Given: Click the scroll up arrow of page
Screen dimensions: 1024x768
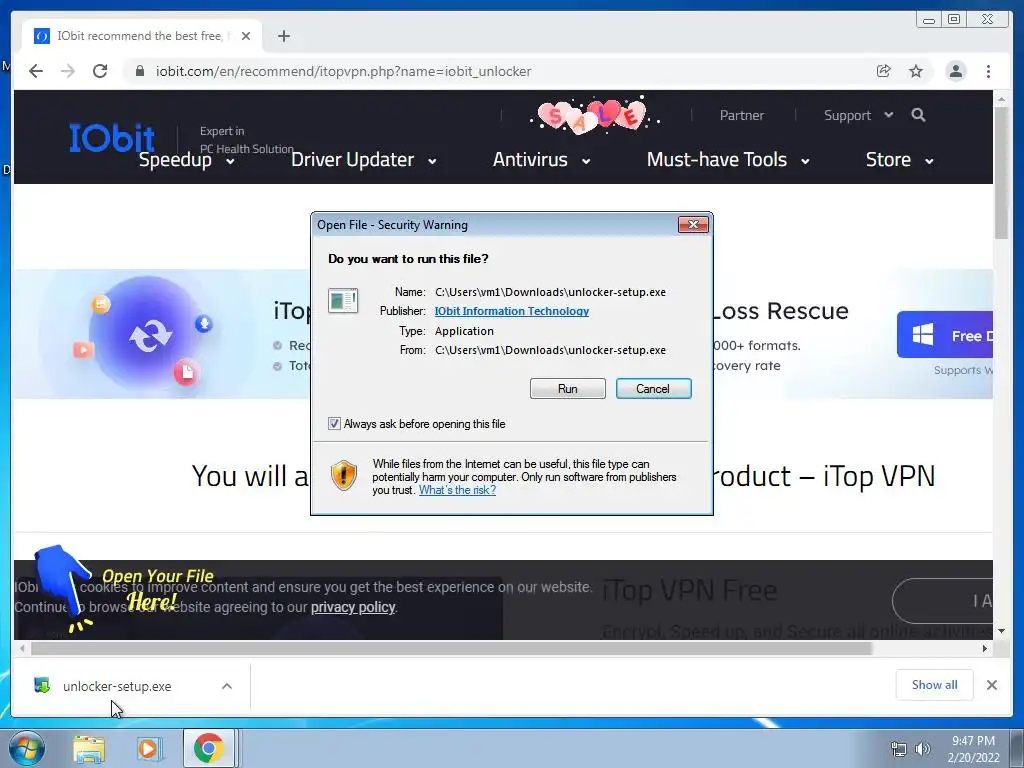Looking at the screenshot, I should [x=1001, y=99].
